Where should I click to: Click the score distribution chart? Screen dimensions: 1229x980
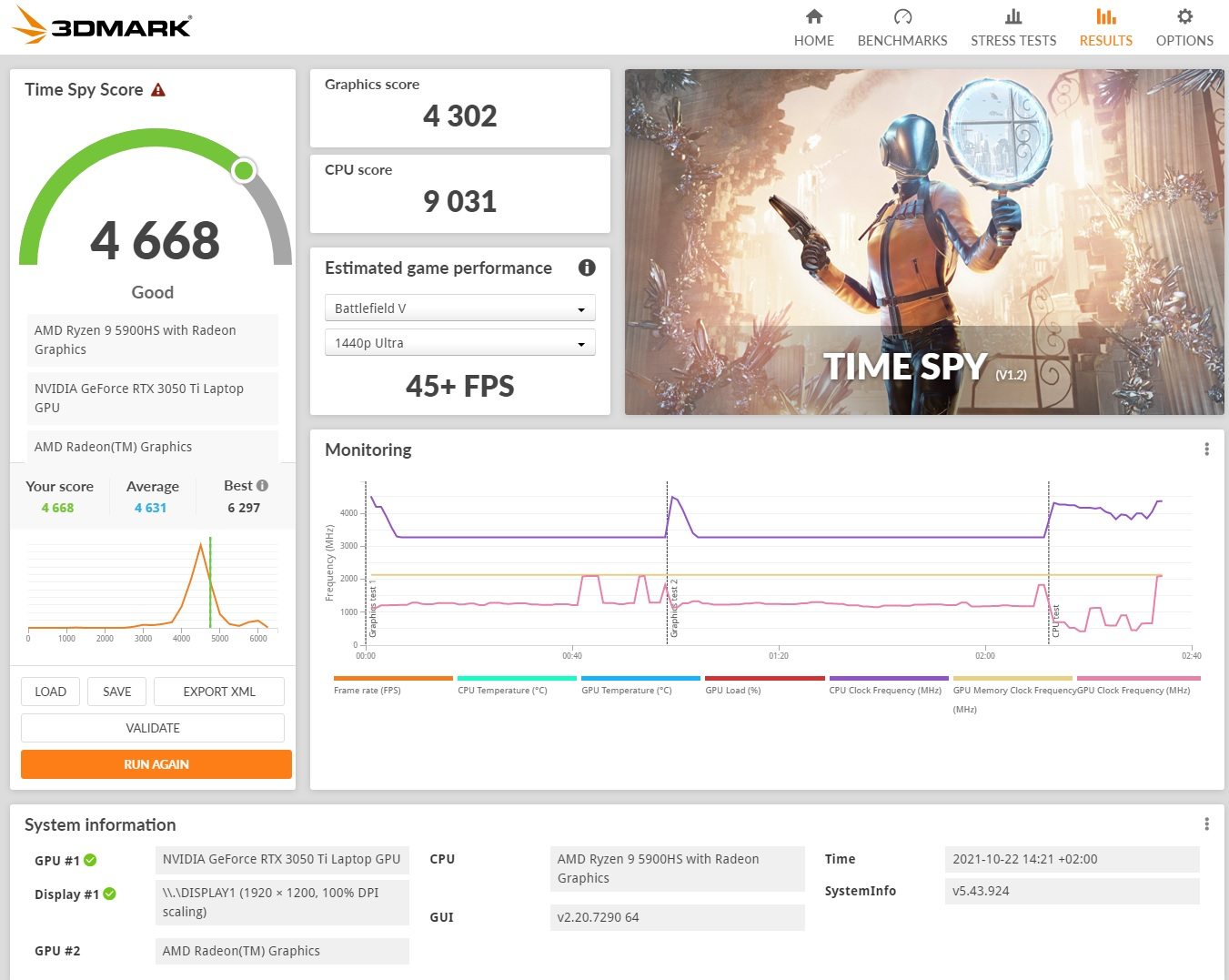tap(153, 589)
